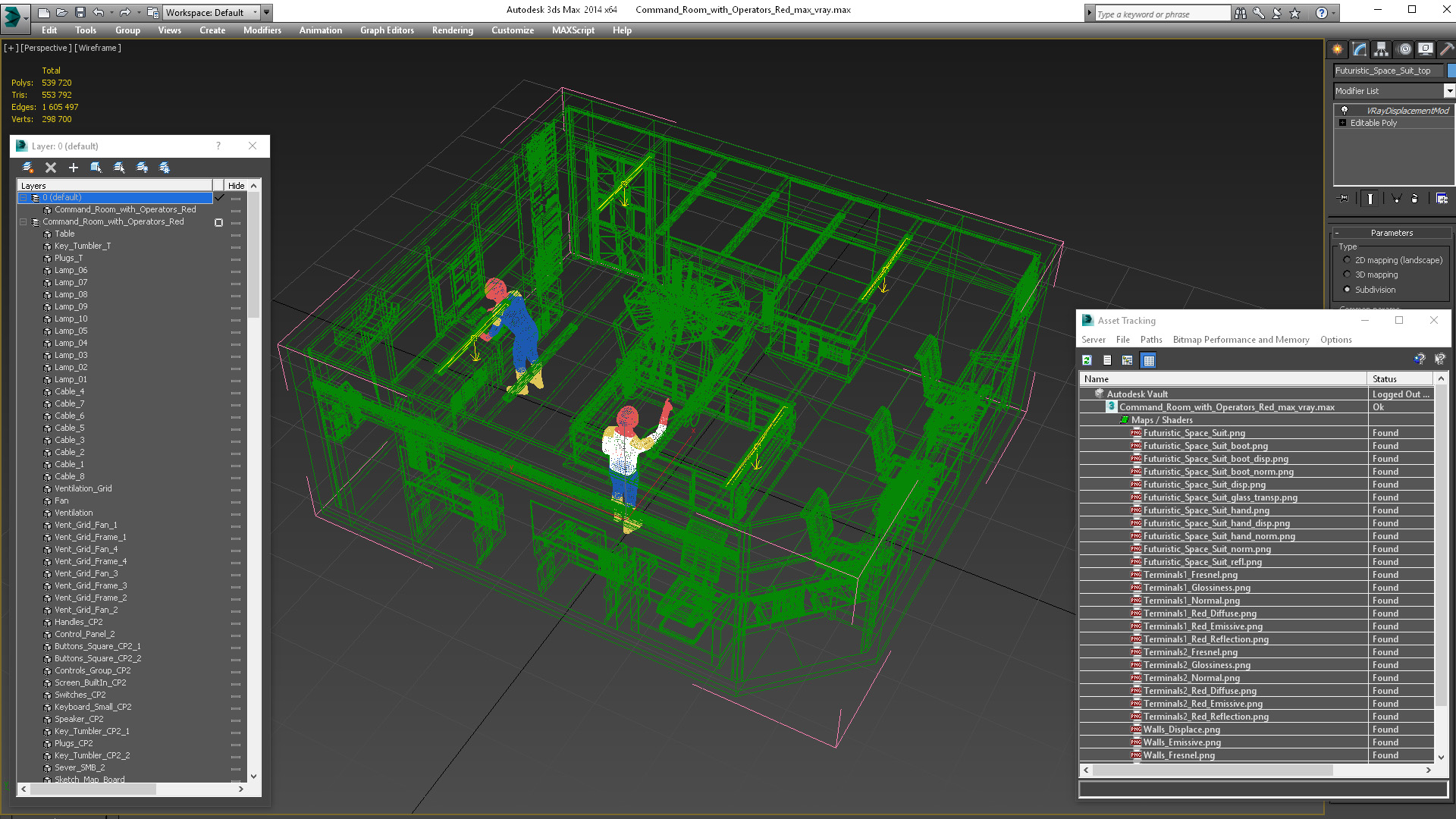Click Favorites star icon in InfoCenter
Image resolution: width=1456 pixels, height=819 pixels.
1295,13
